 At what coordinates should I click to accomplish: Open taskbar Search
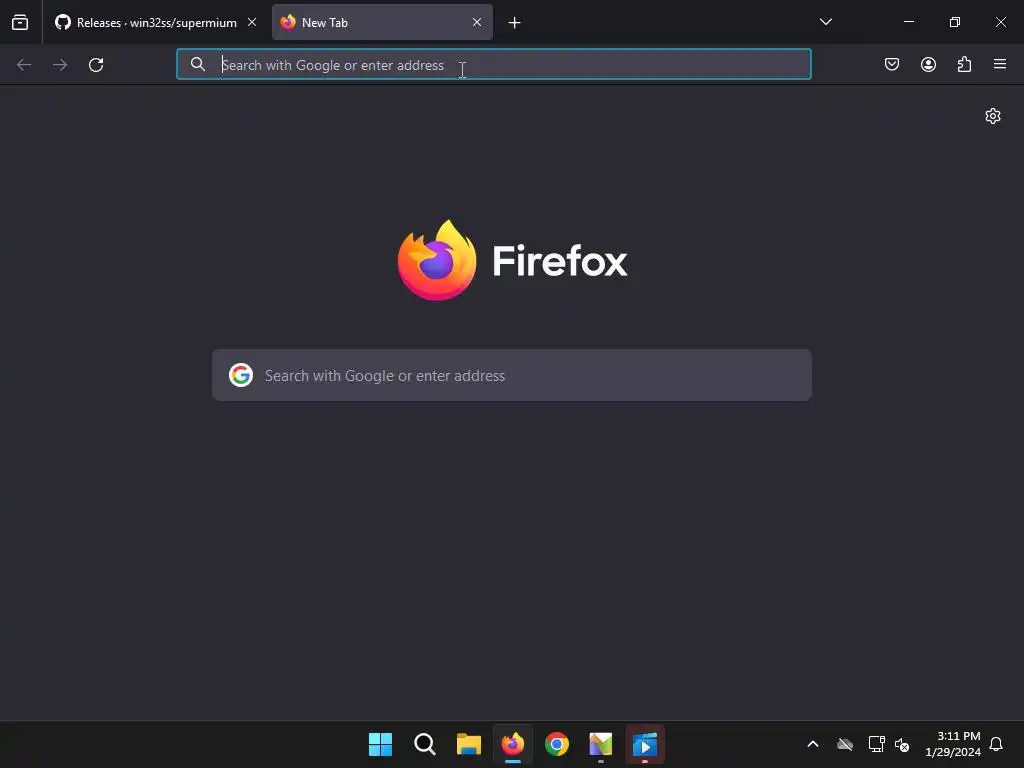[x=424, y=744]
